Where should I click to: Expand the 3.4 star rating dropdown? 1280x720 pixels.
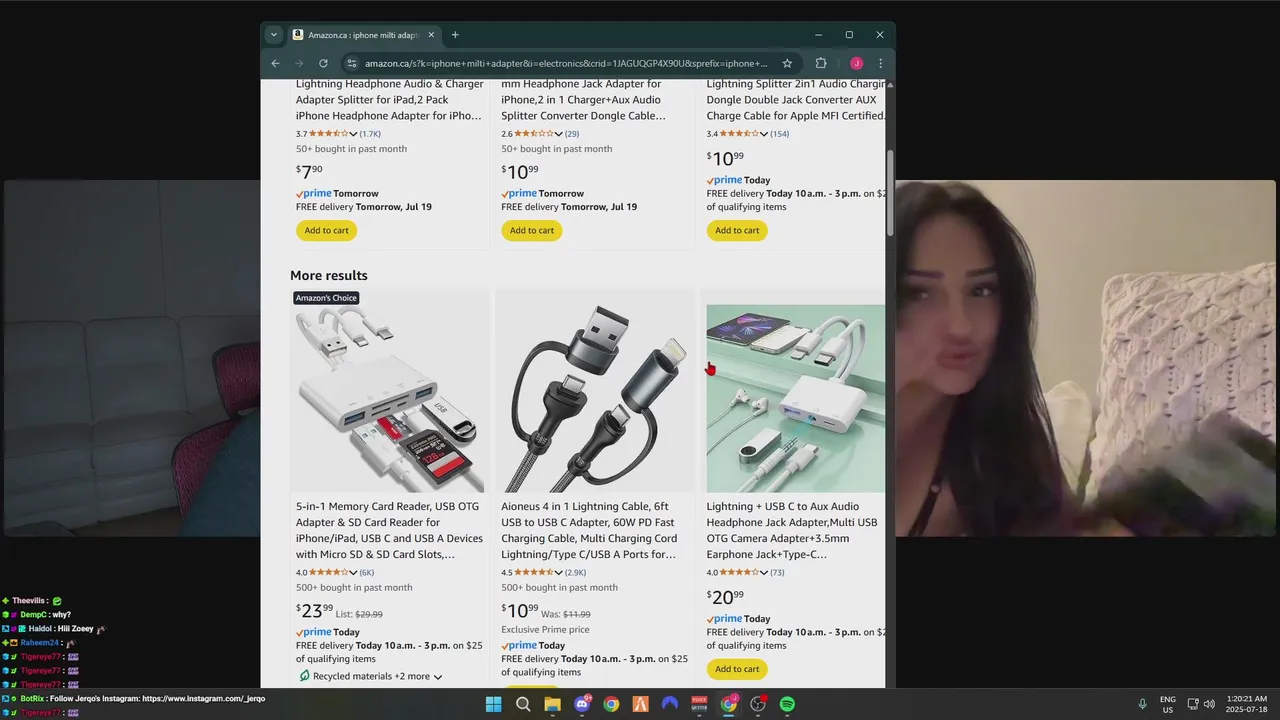click(x=764, y=134)
